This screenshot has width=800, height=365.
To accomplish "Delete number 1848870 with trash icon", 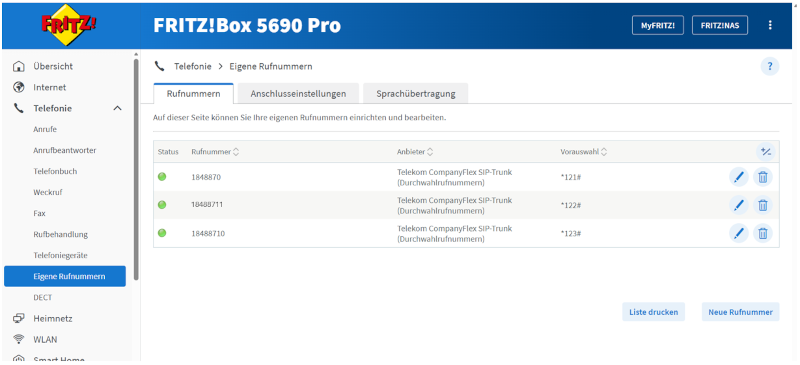I will pos(763,177).
